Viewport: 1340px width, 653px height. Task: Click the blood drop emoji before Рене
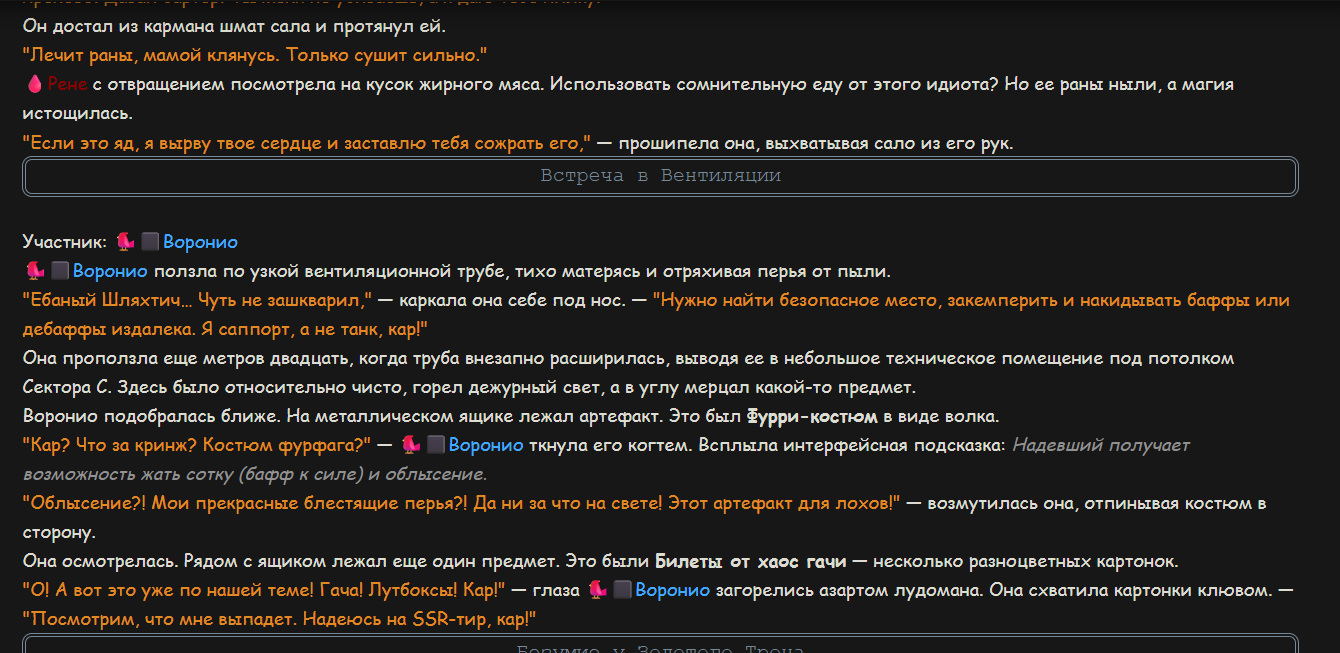(x=33, y=85)
